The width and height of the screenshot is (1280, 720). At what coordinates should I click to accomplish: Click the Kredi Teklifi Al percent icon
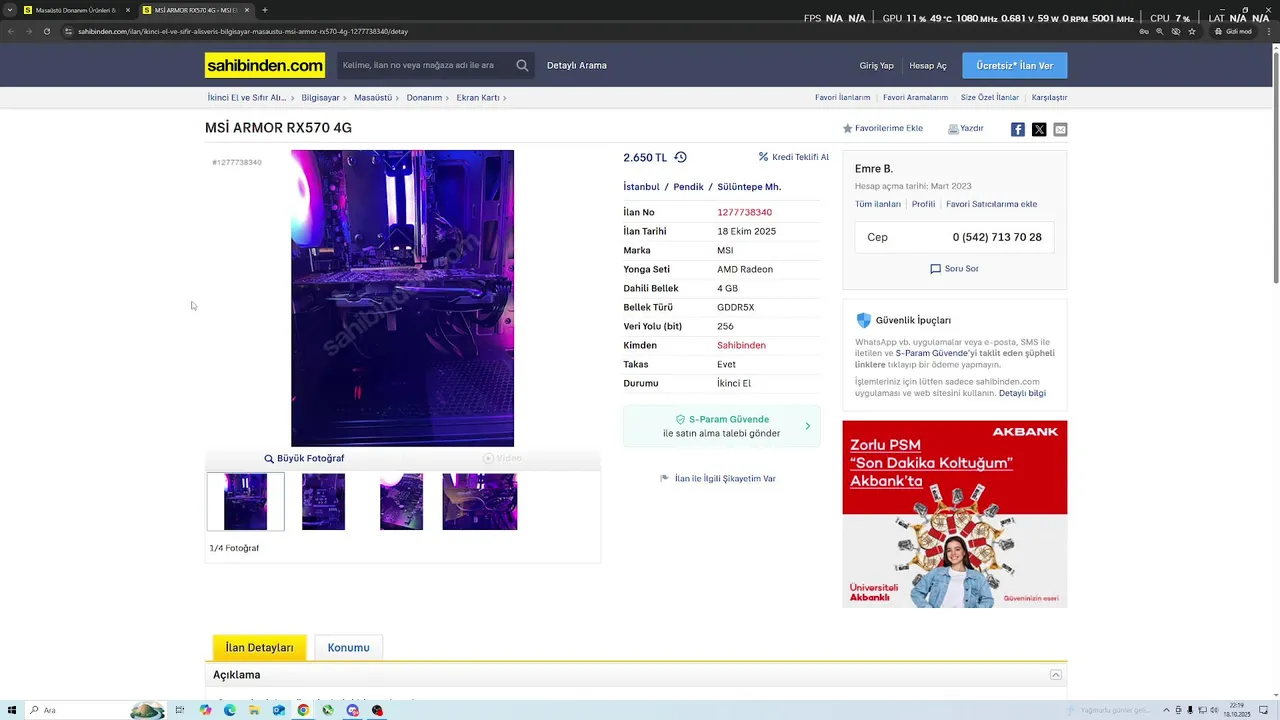tap(763, 157)
